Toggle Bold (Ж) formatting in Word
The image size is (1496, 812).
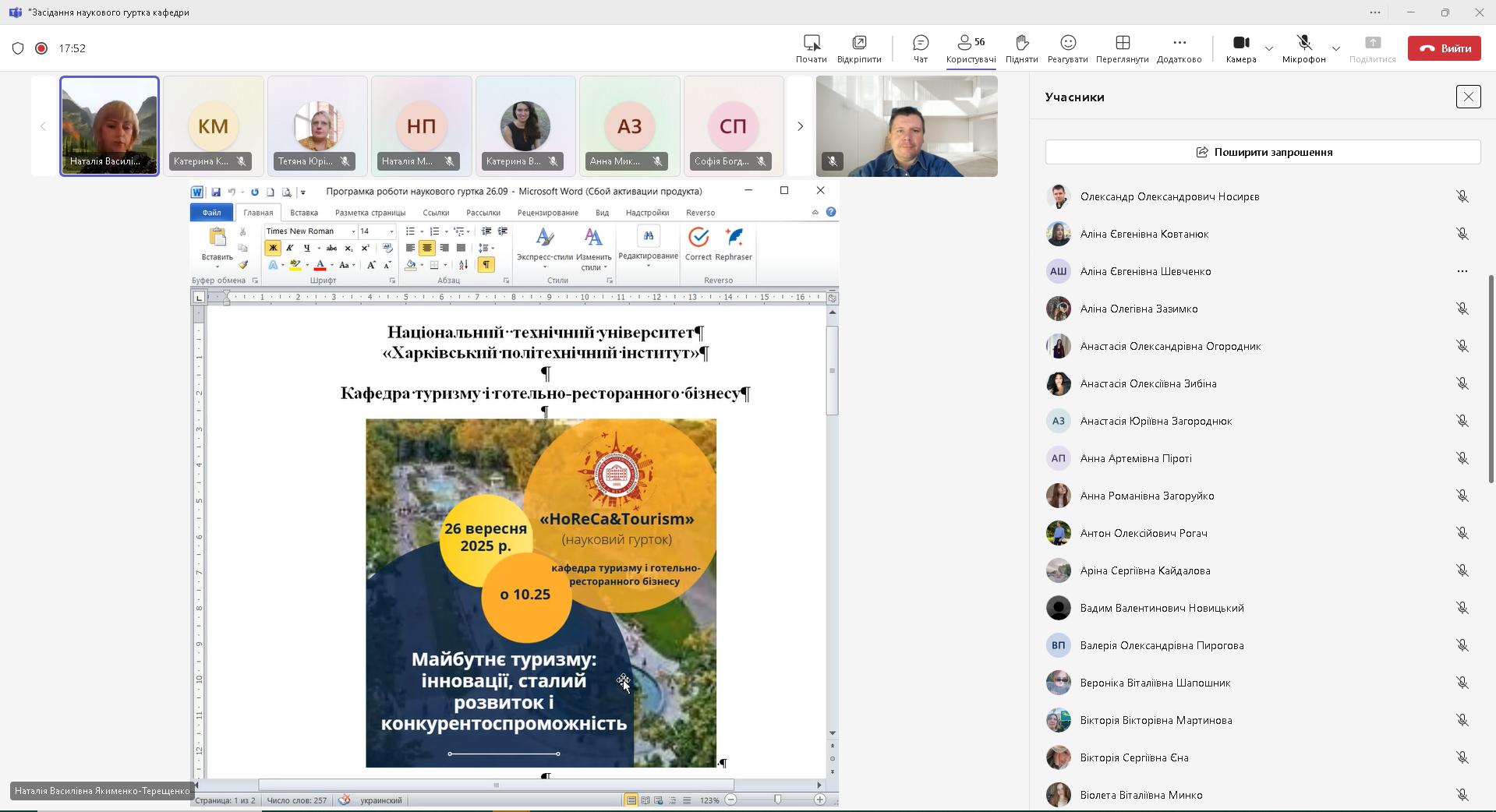pyautogui.click(x=273, y=248)
